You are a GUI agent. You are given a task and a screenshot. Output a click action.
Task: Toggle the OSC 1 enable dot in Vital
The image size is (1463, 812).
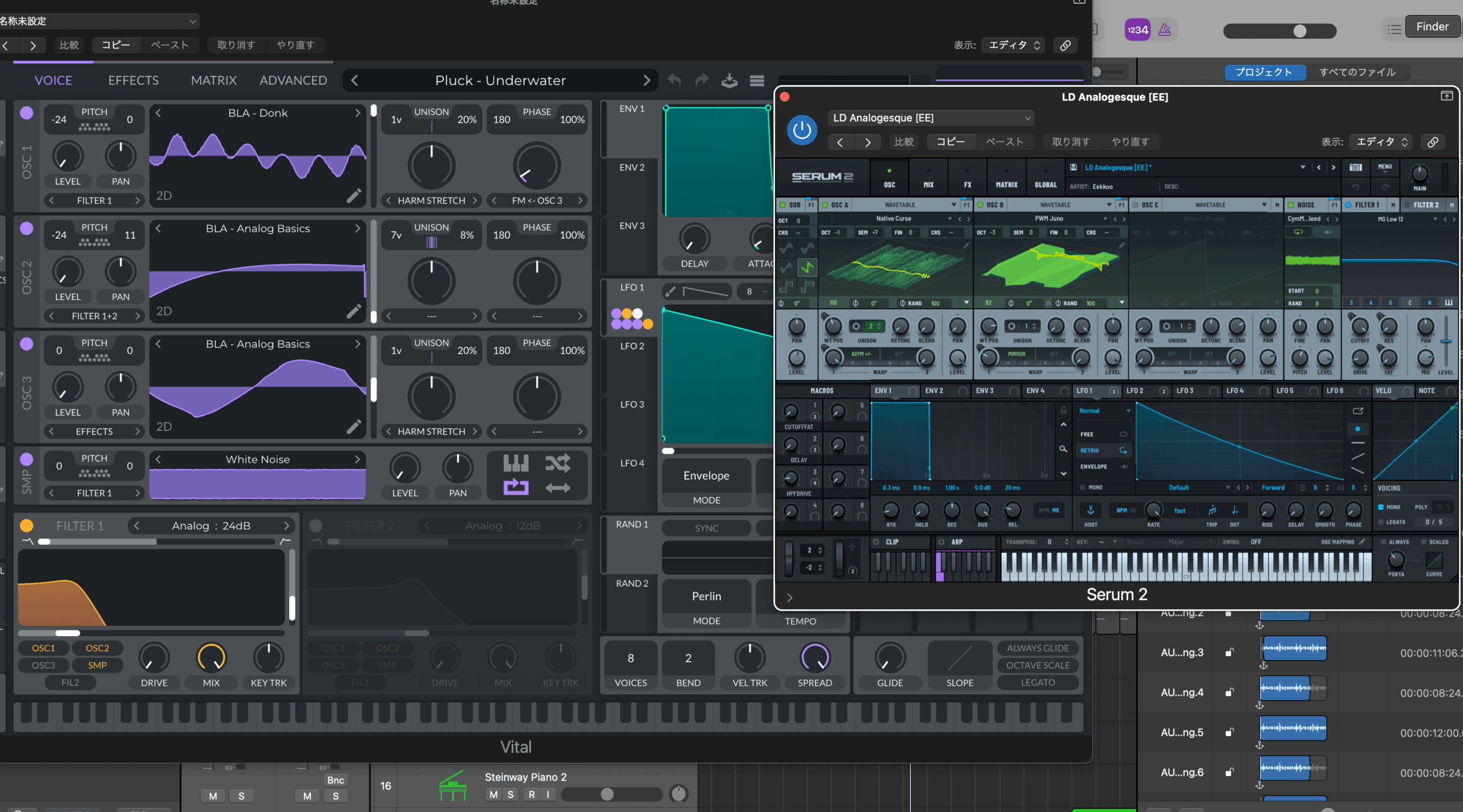pyautogui.click(x=26, y=113)
